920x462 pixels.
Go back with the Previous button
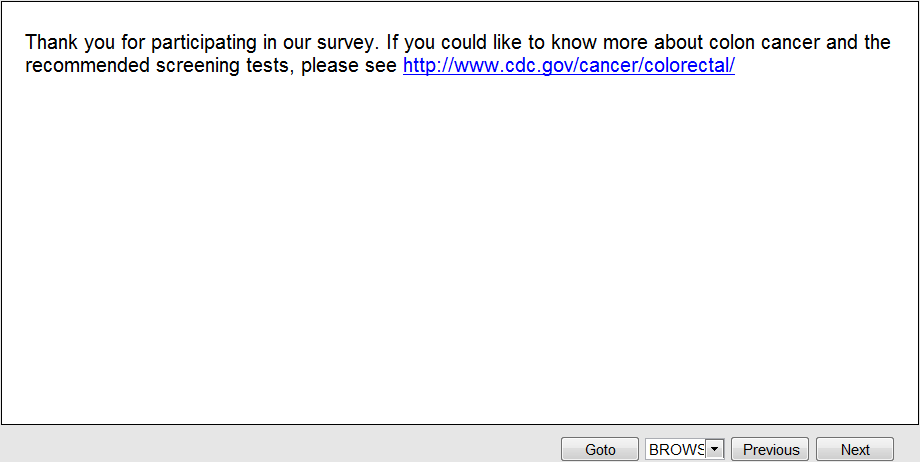click(770, 450)
